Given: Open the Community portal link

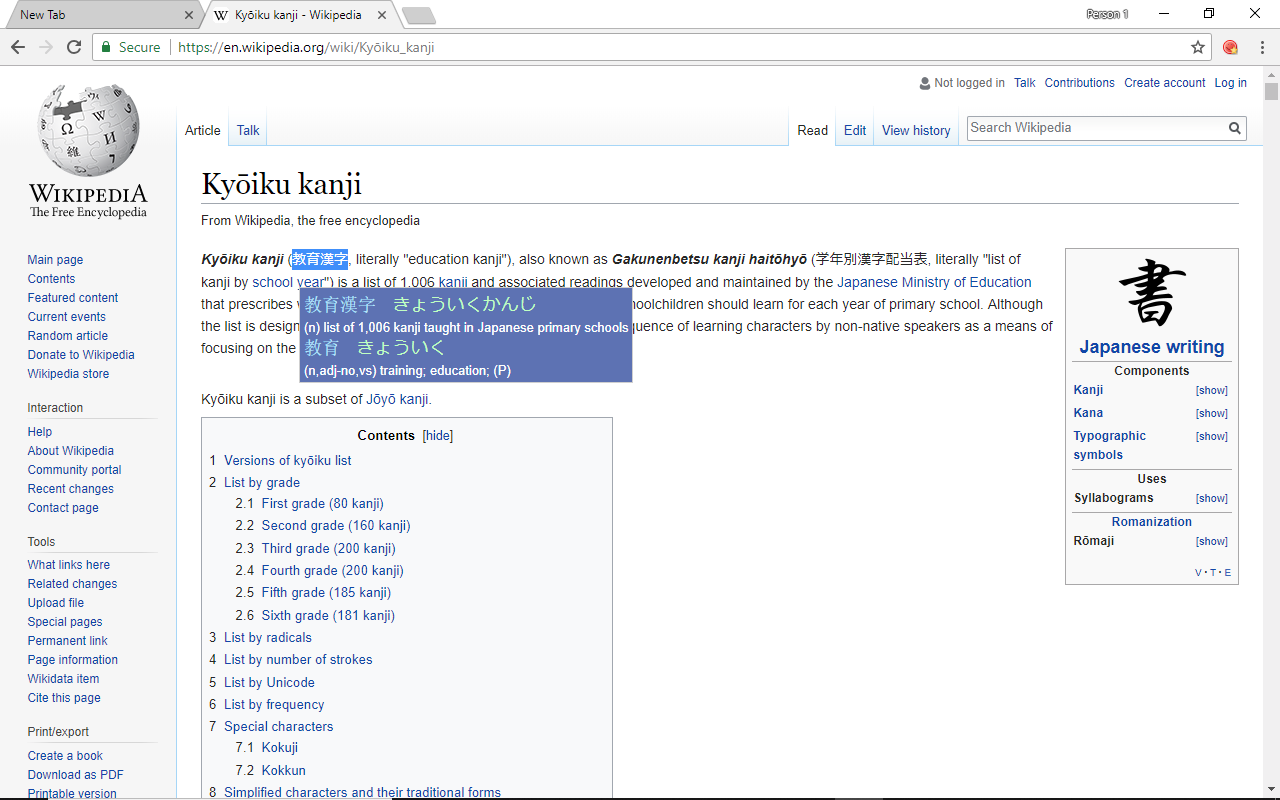Looking at the screenshot, I should [x=74, y=470].
